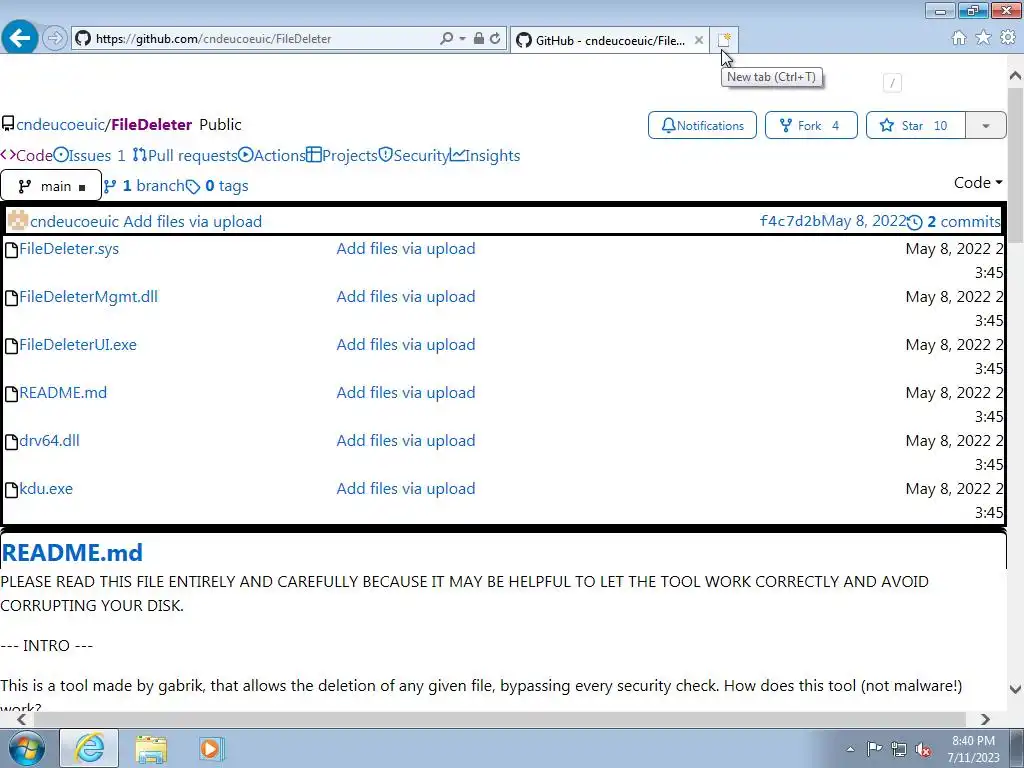Switch to the Pull requests tab
This screenshot has height=768, width=1024.
point(185,155)
